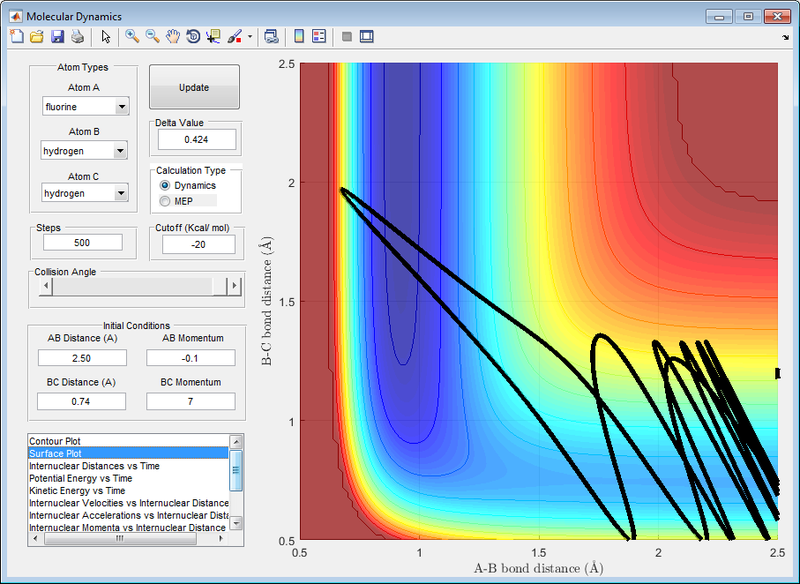Save figure using the floppy disk icon
This screenshot has width=800, height=584.
coord(57,36)
